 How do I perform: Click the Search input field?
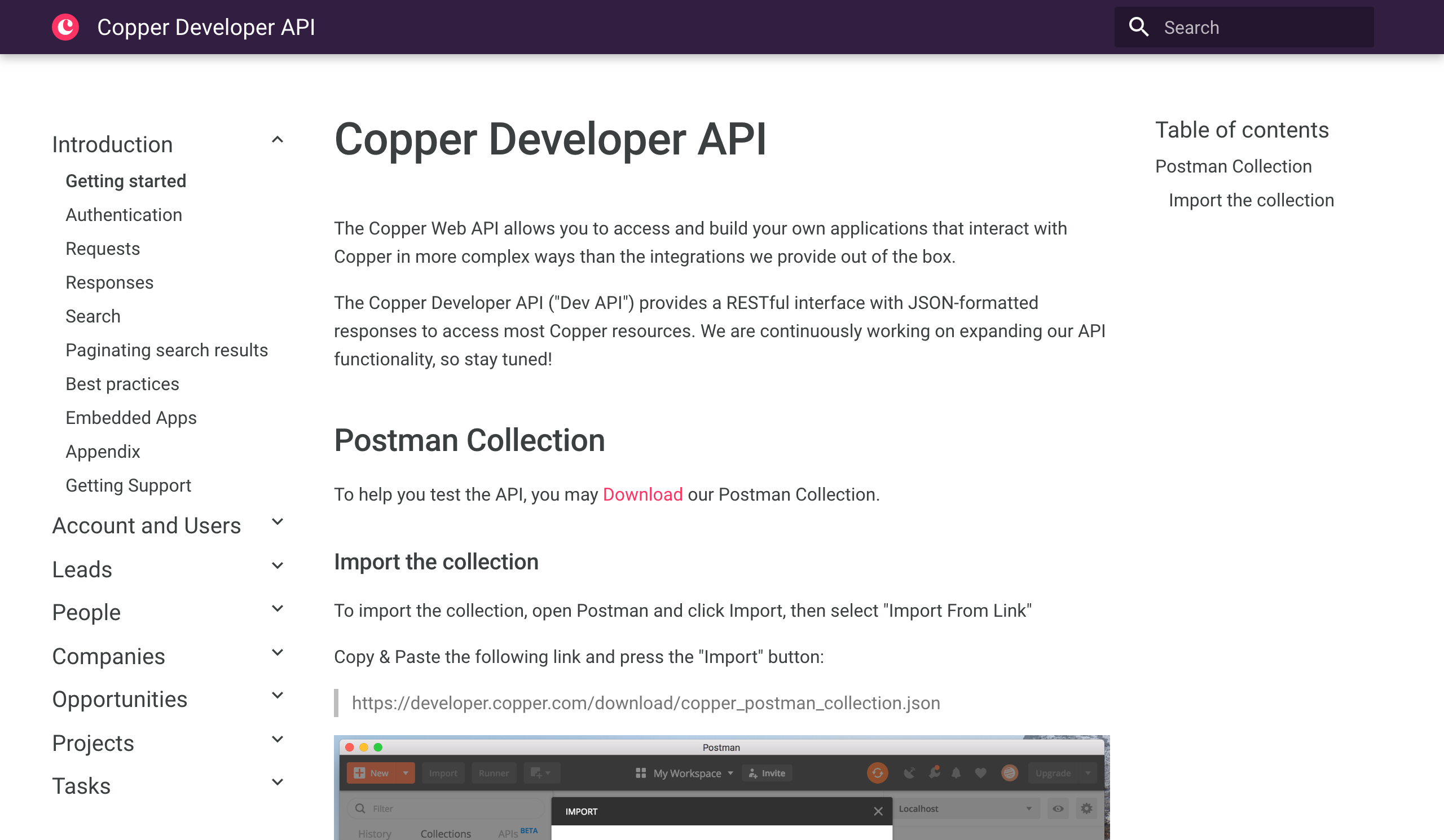tap(1243, 27)
